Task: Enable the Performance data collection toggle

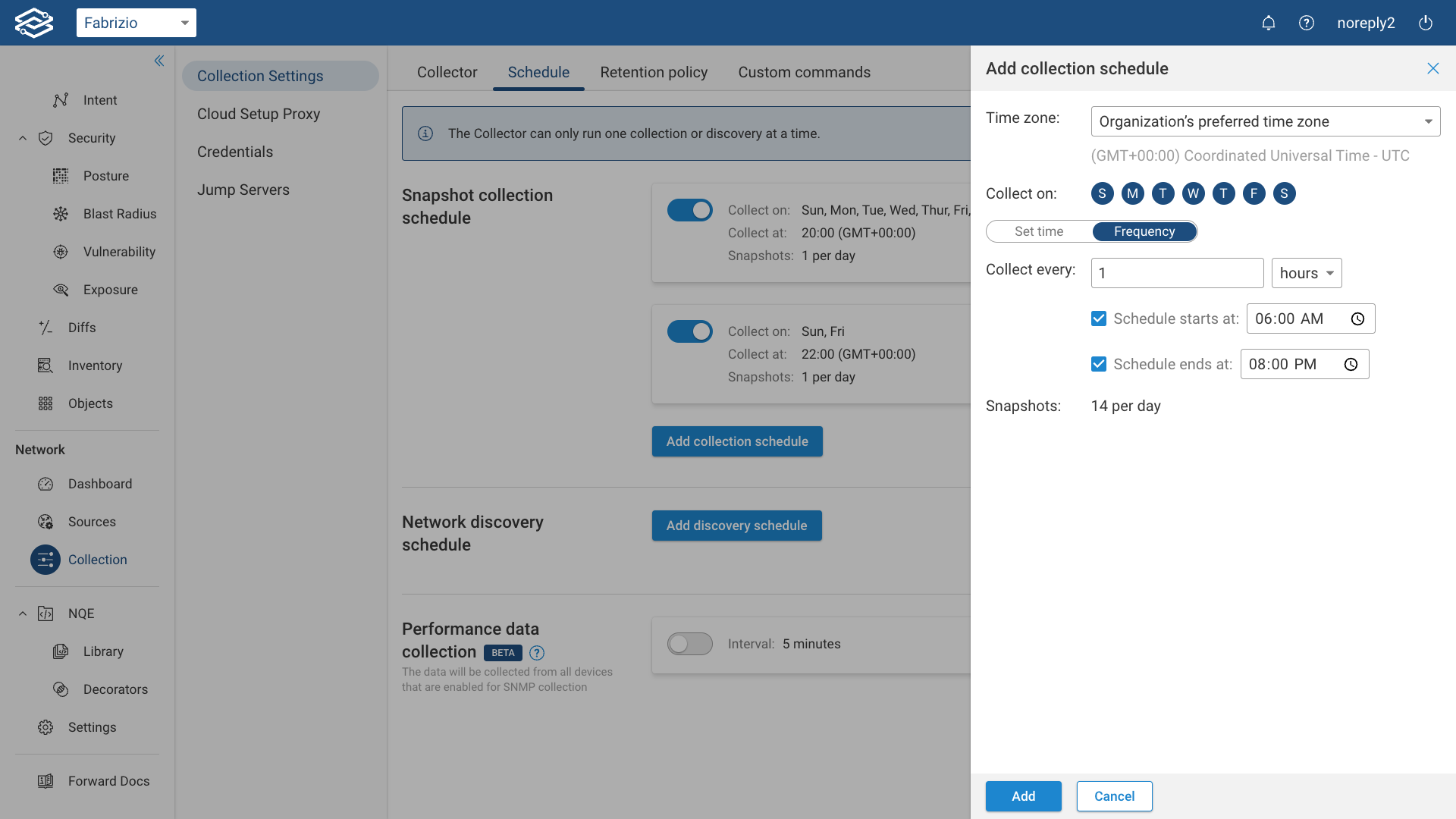Action: [689, 644]
